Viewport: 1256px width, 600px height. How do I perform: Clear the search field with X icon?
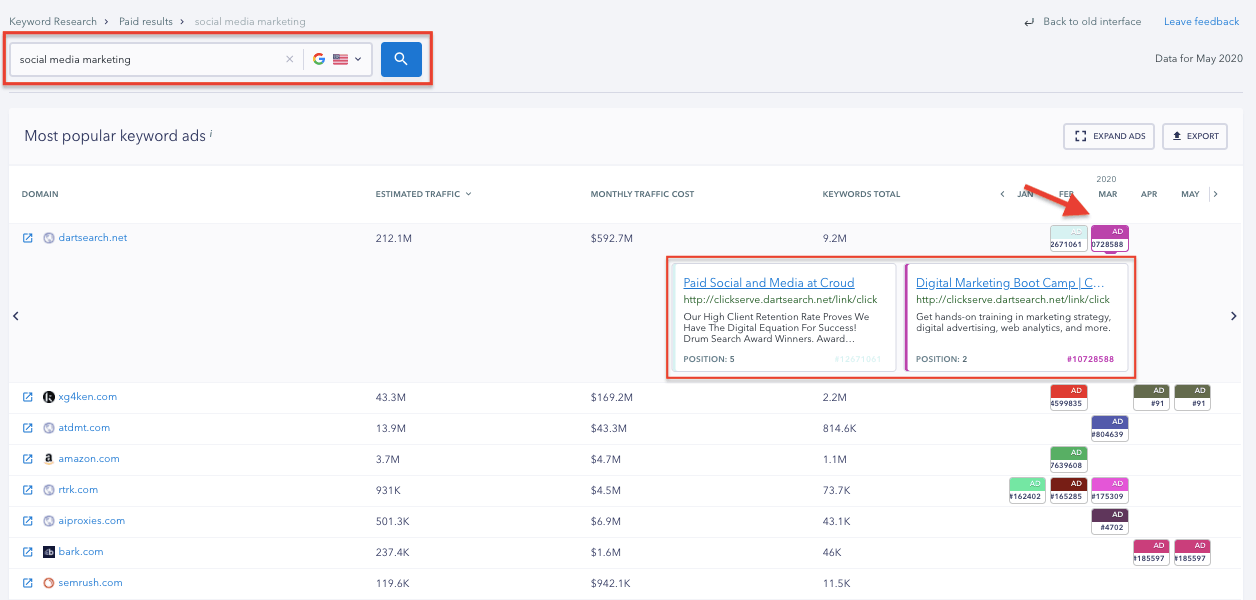290,59
